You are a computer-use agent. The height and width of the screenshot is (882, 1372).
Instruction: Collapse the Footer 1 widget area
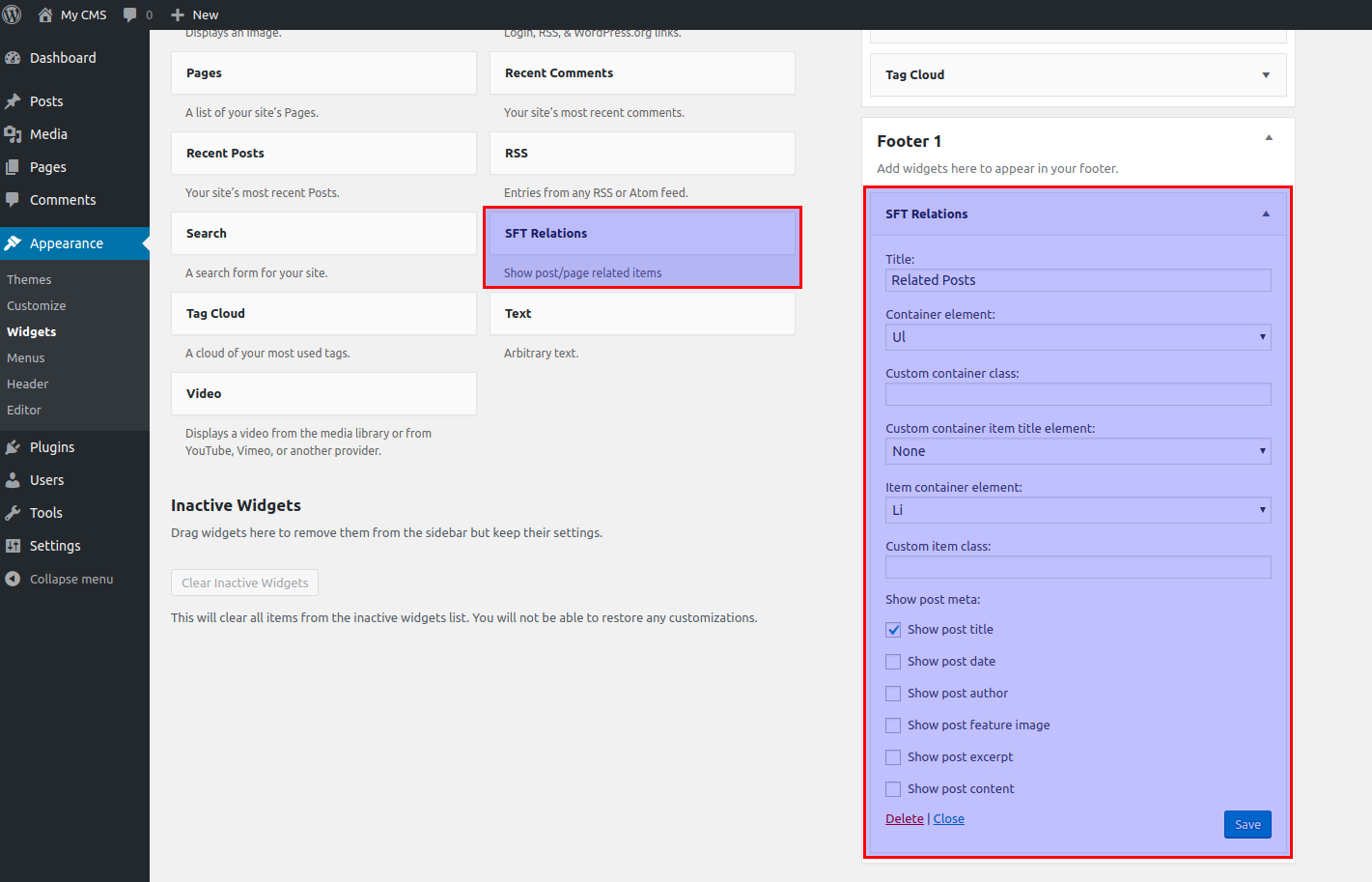pos(1269,138)
